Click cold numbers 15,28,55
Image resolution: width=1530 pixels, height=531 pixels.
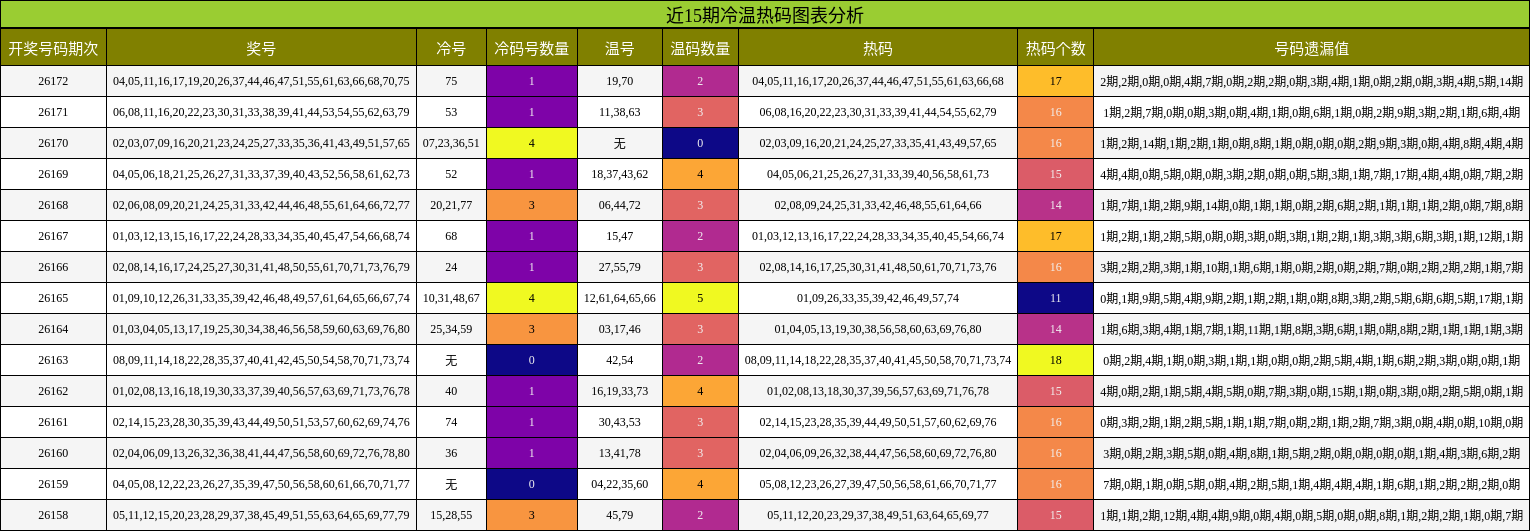[x=451, y=515]
